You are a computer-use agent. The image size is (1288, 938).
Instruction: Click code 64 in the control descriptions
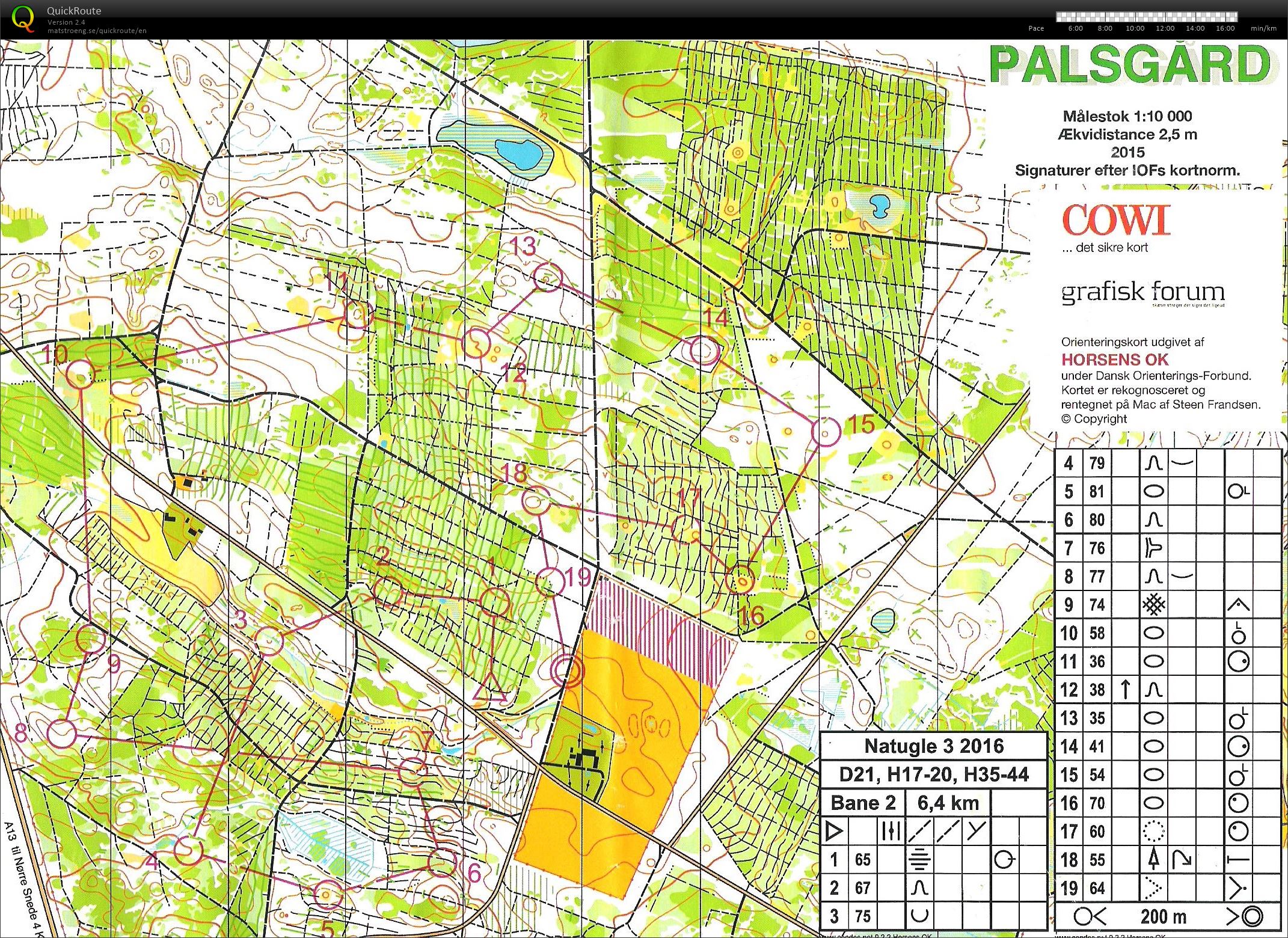[1097, 888]
